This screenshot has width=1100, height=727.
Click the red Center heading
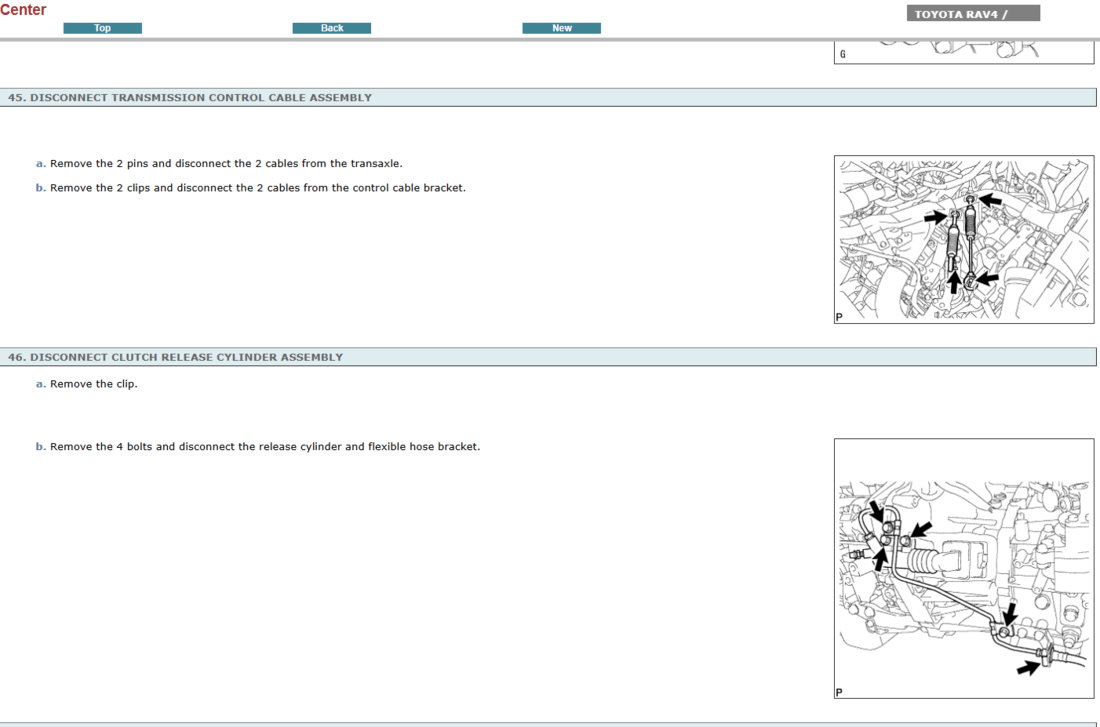(x=24, y=10)
